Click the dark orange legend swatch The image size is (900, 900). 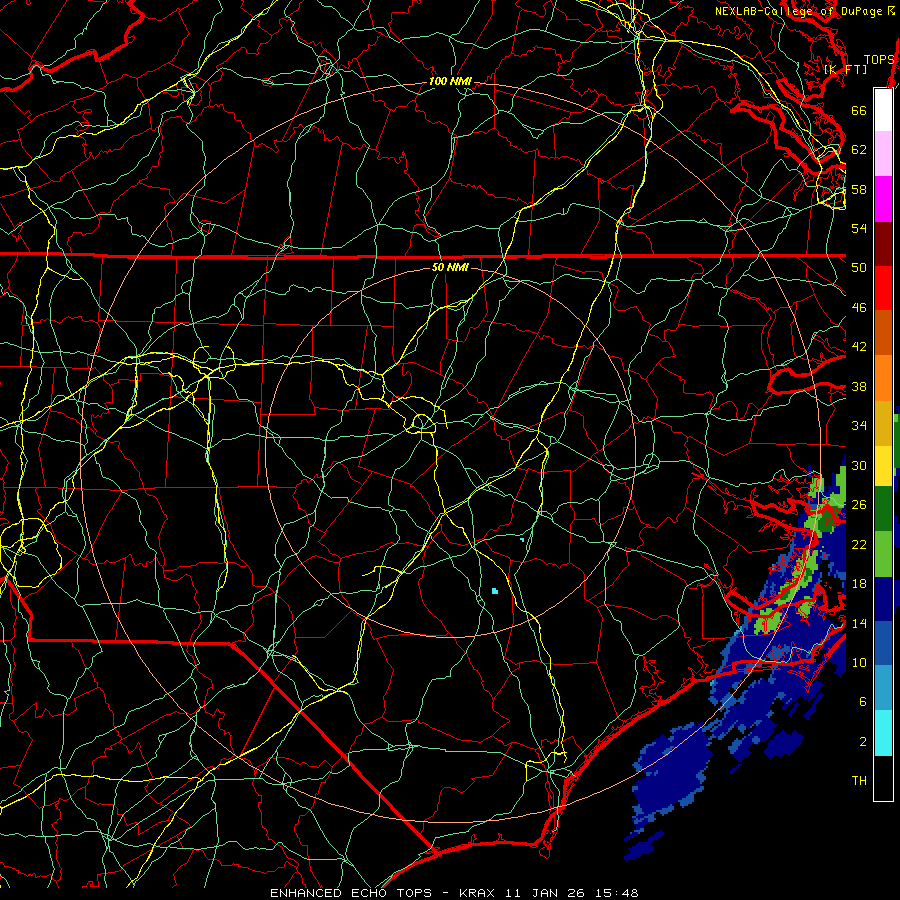pyautogui.click(x=883, y=333)
